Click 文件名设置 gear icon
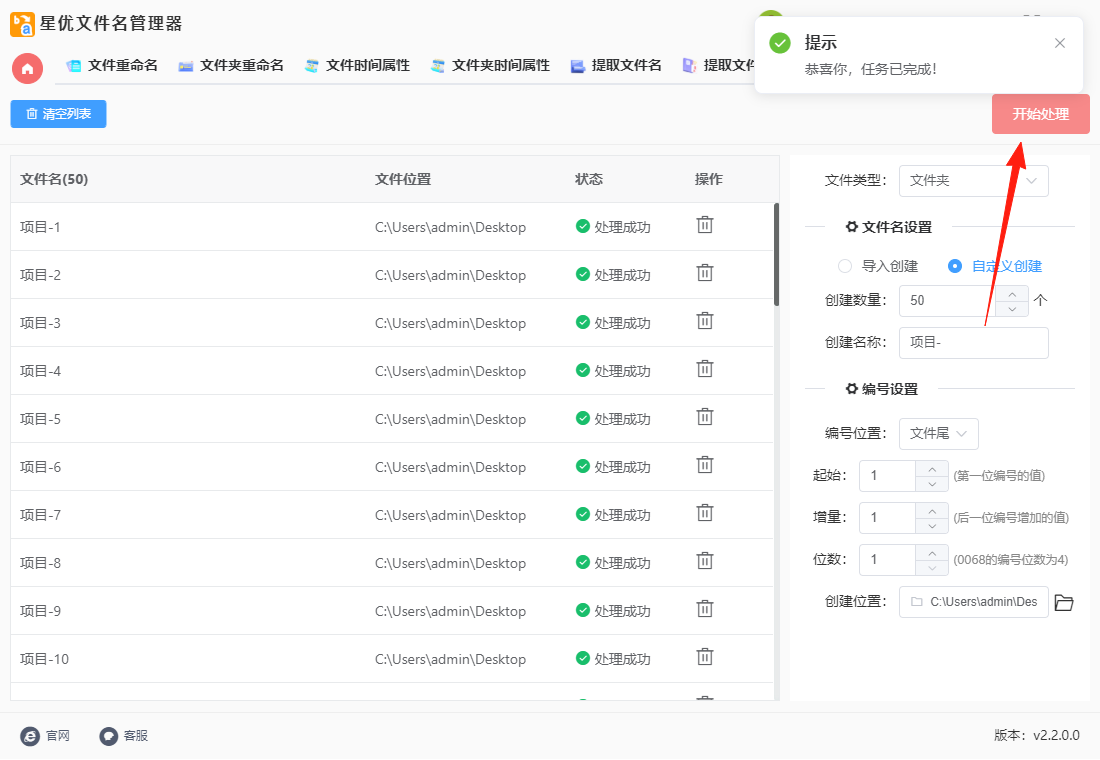 click(852, 227)
